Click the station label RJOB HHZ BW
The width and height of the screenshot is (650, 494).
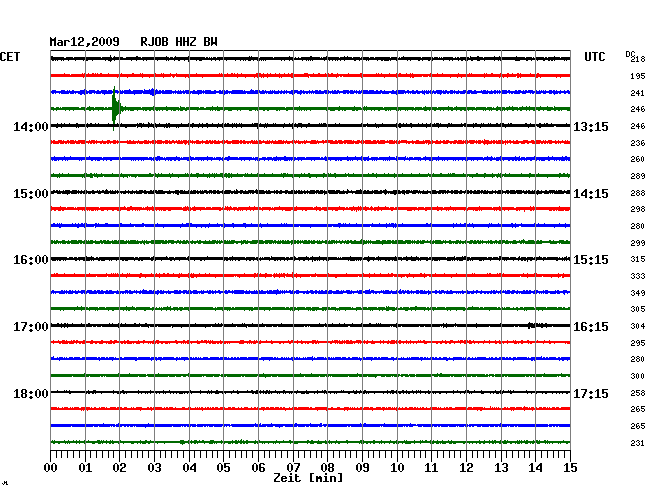[179, 42]
